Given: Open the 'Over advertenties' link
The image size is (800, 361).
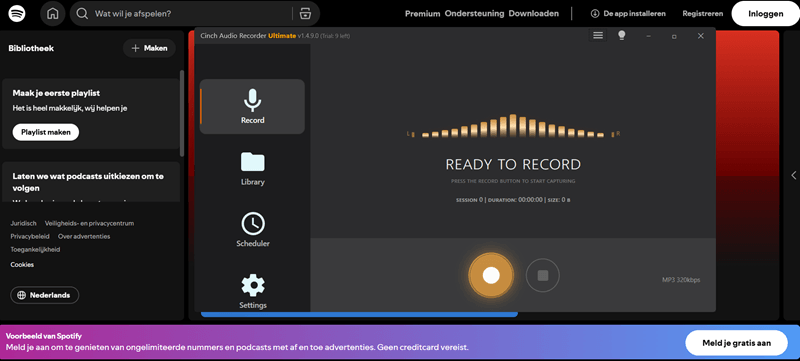Looking at the screenshot, I should pos(84,237).
